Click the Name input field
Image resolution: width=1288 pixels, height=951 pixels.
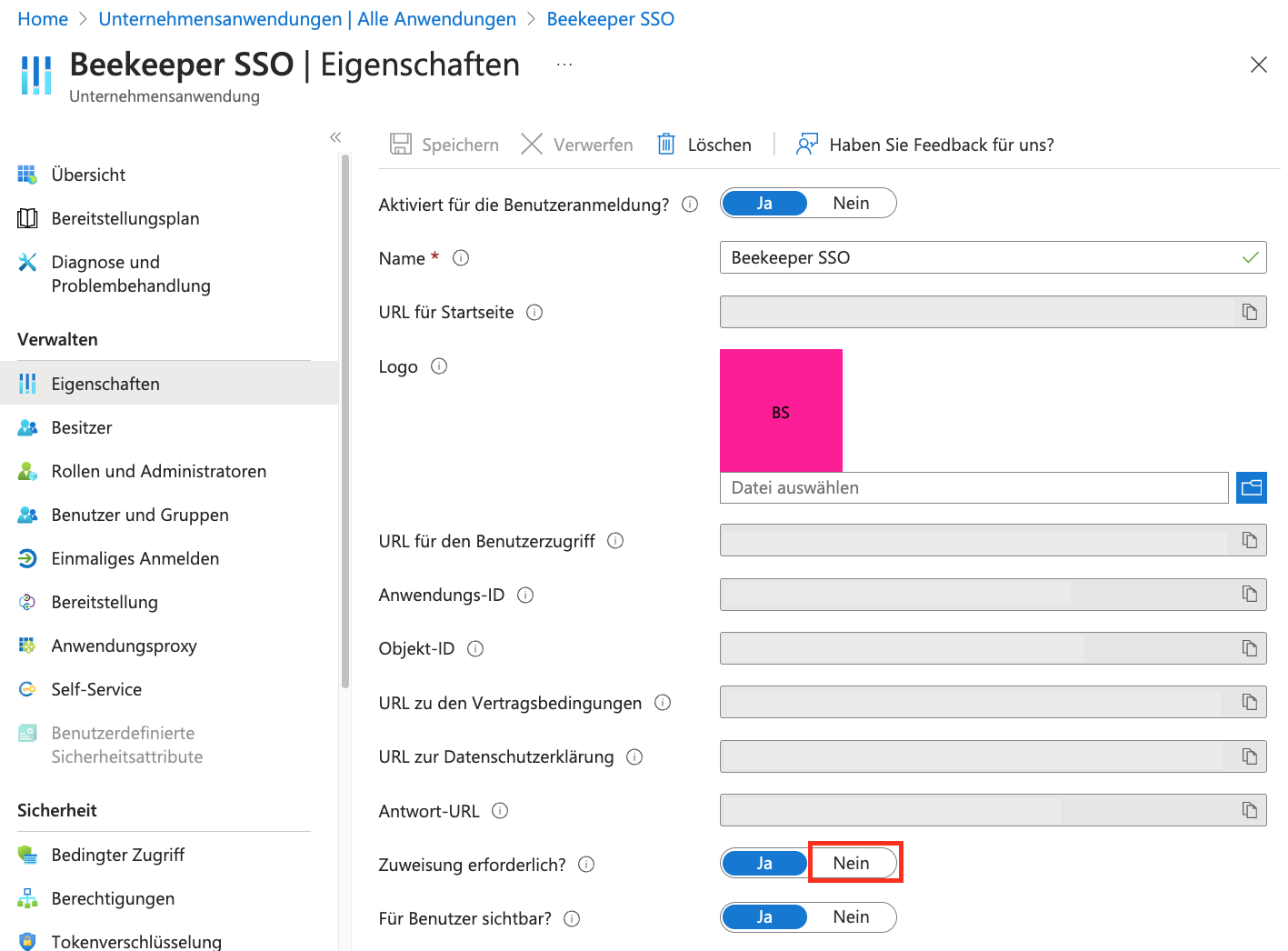[993, 257]
